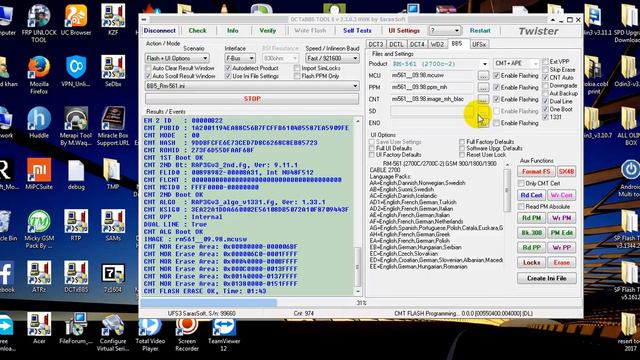Click the Self Tests button
Viewport: 640px width, 360px height.
tap(357, 31)
